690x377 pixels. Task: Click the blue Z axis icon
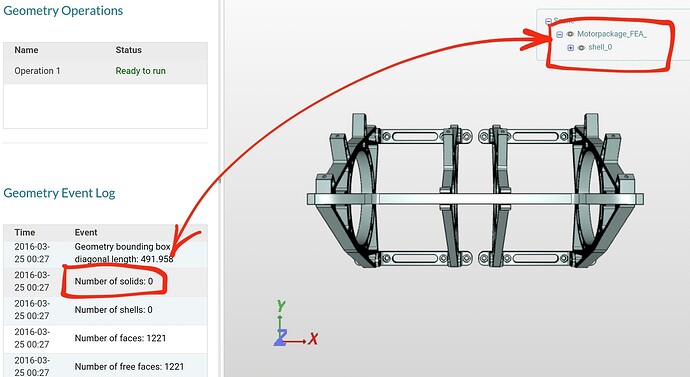pyautogui.click(x=280, y=338)
